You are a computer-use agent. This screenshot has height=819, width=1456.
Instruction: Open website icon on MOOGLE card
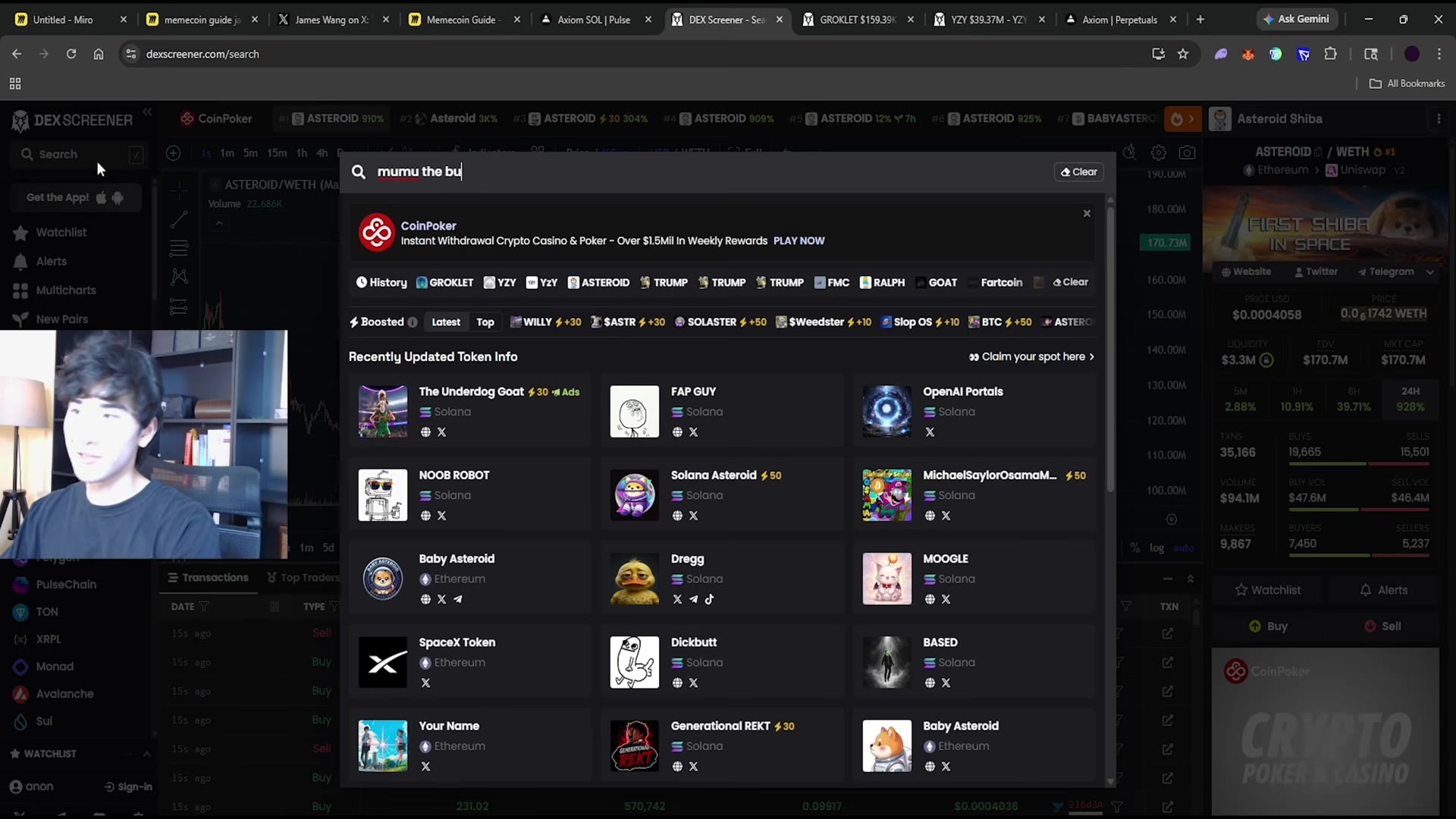(930, 599)
